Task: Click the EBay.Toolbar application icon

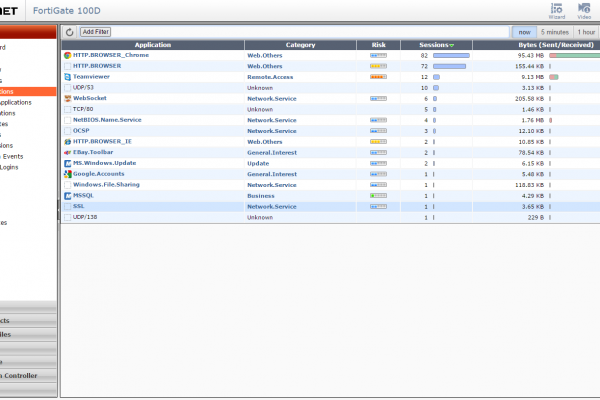Action: click(x=68, y=152)
